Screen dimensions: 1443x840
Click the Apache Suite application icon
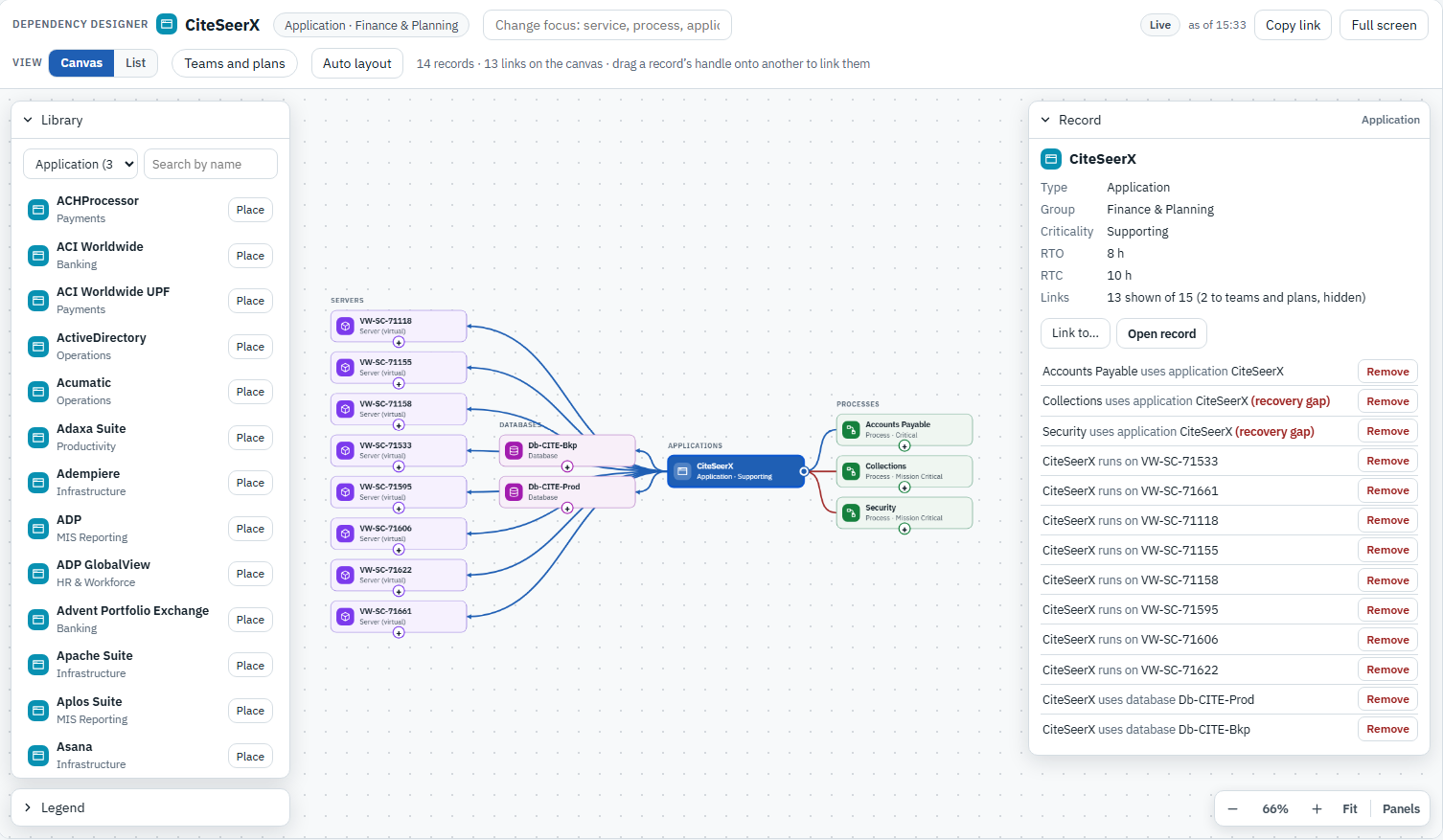click(x=38, y=665)
